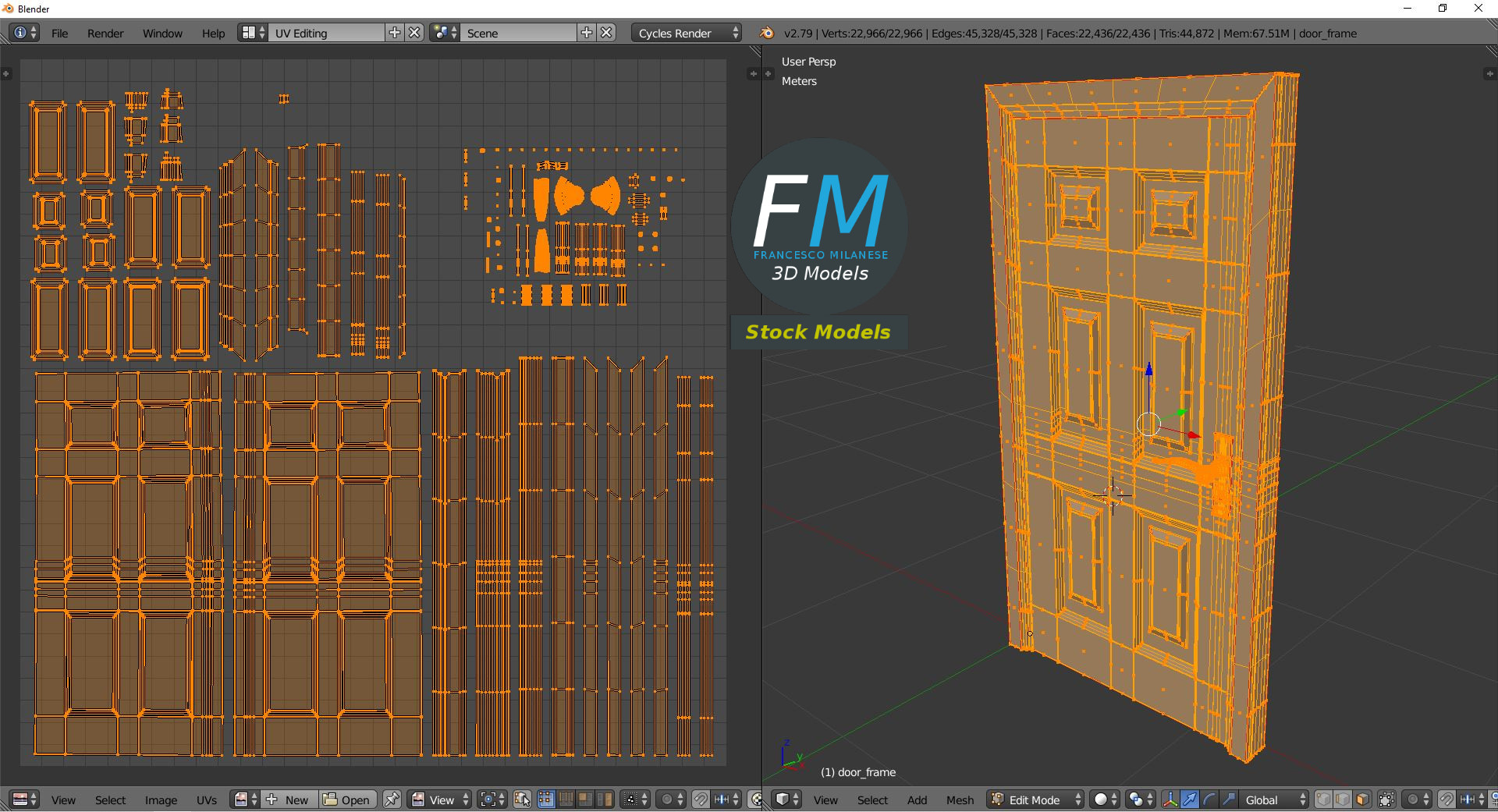The height and width of the screenshot is (812, 1498).
Task: Expand the Cycles Render engine dropdown
Action: (x=687, y=33)
